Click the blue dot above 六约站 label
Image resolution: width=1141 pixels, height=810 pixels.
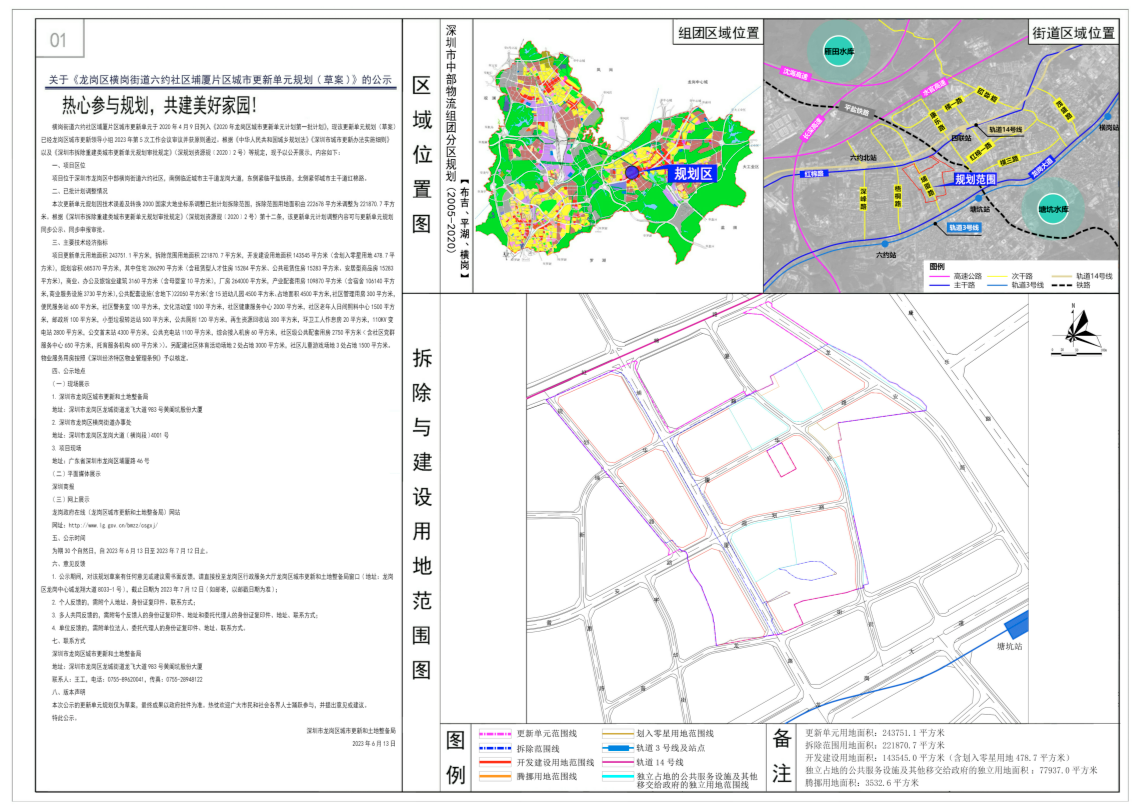(885, 244)
